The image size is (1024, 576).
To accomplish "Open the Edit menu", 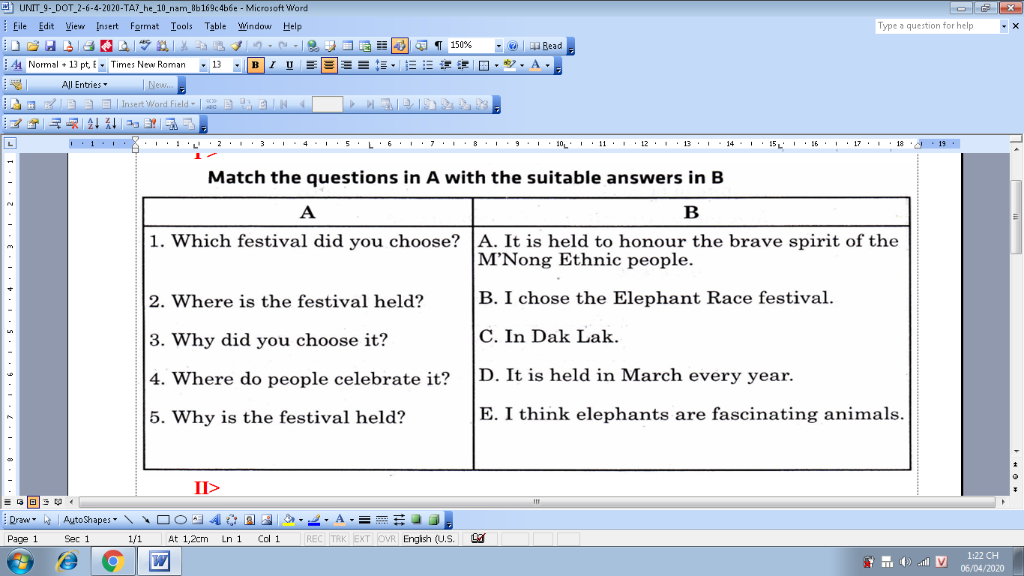I will [x=46, y=26].
